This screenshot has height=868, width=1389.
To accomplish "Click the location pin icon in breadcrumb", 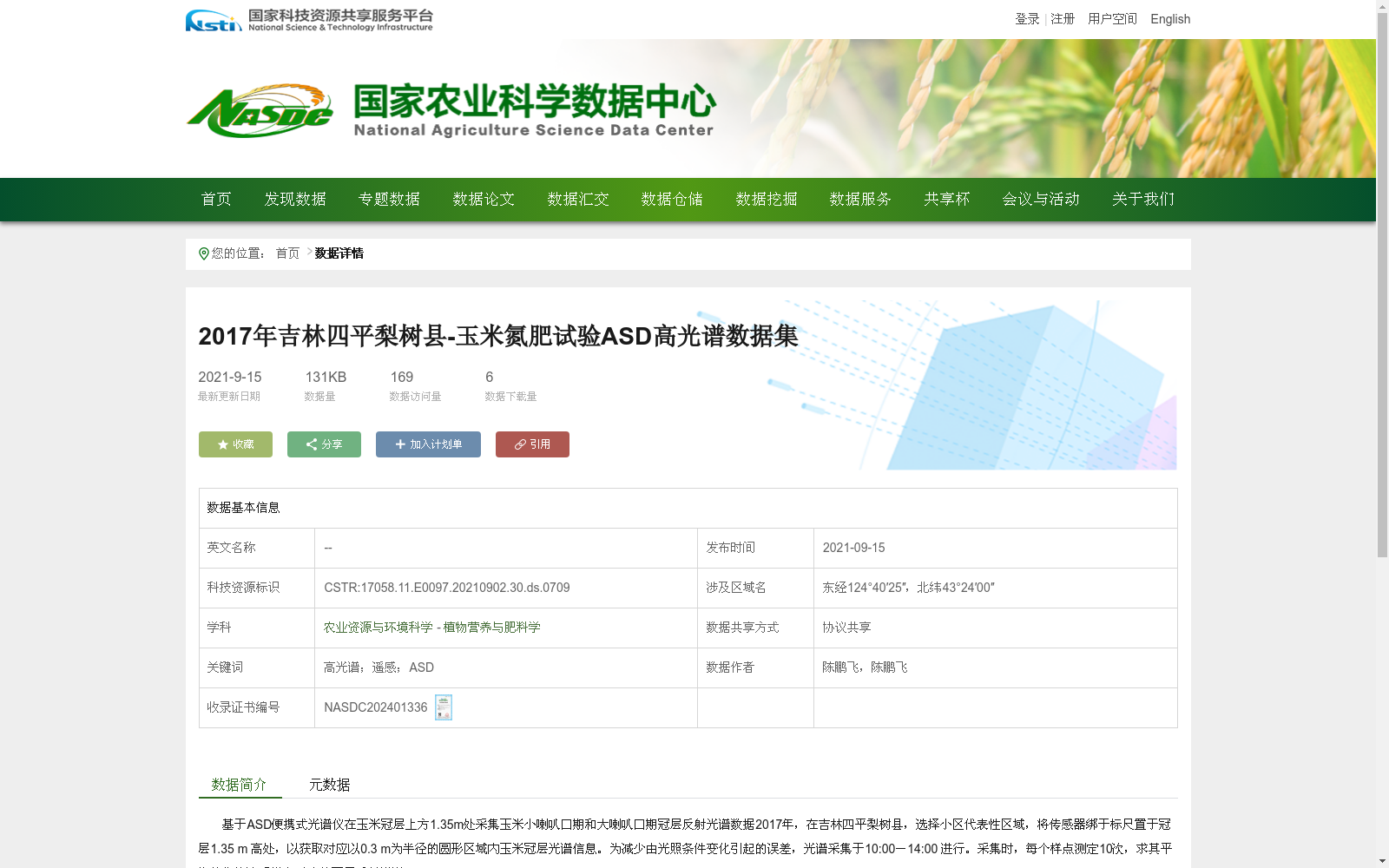I will pyautogui.click(x=204, y=253).
